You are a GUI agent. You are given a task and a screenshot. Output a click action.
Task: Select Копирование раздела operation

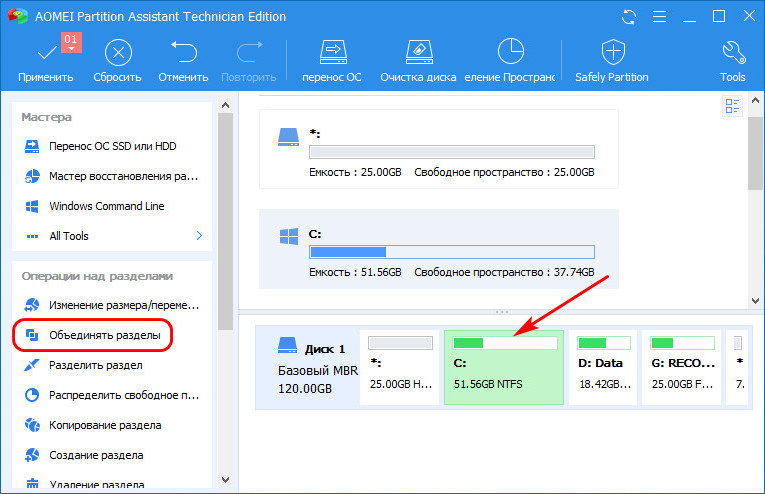(x=93, y=425)
